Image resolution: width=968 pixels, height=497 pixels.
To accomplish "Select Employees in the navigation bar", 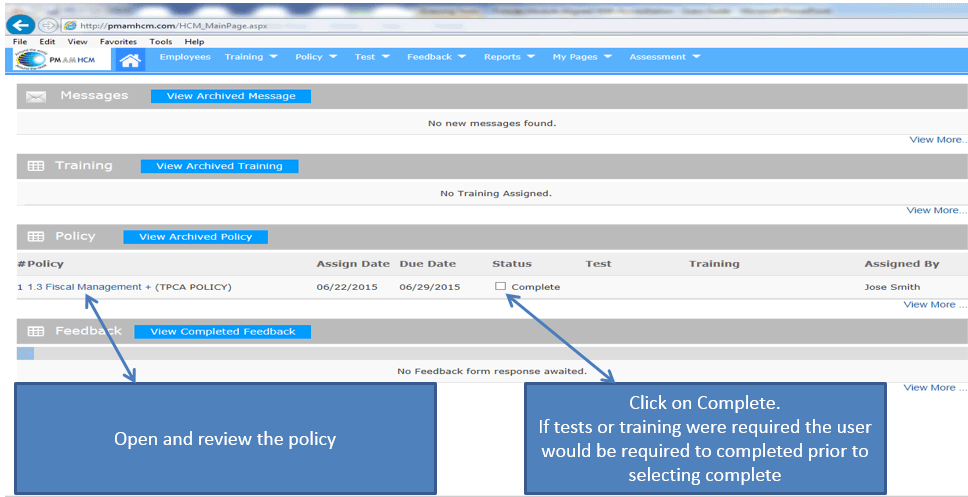I will [x=185, y=57].
